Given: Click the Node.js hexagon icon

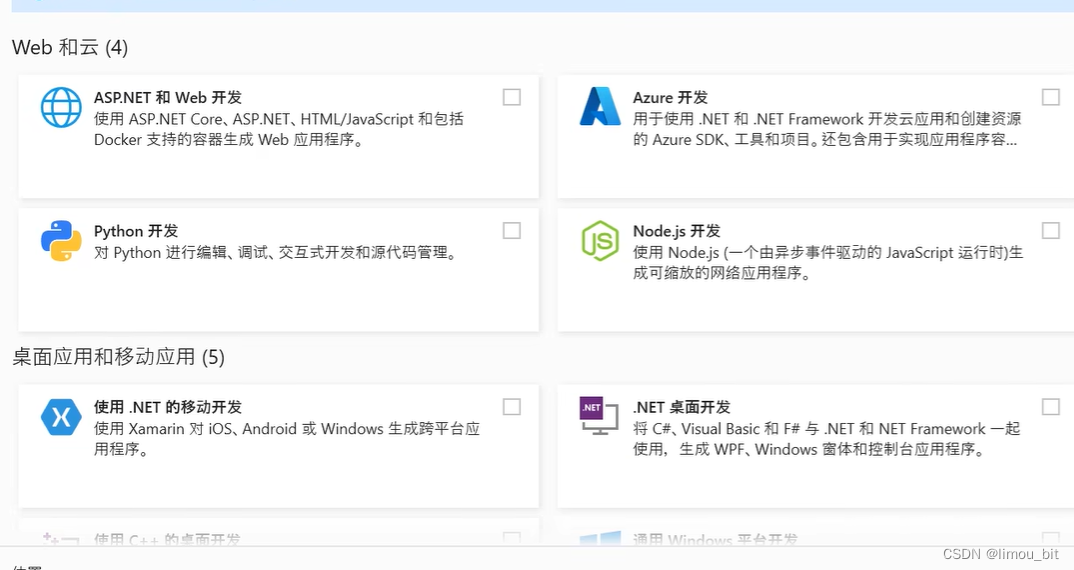Looking at the screenshot, I should tap(600, 241).
